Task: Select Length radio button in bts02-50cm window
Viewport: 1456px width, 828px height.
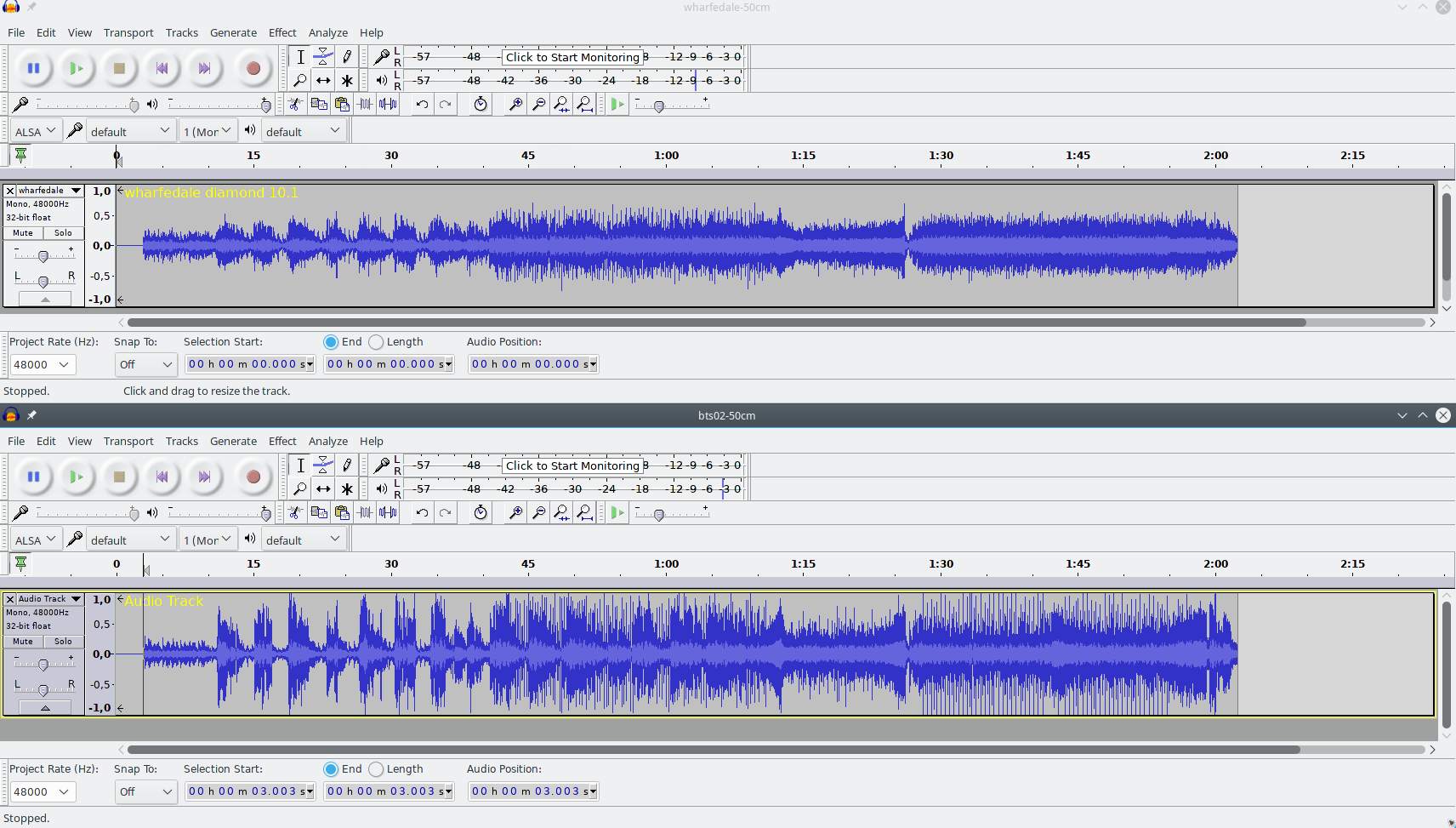Action: pos(376,769)
